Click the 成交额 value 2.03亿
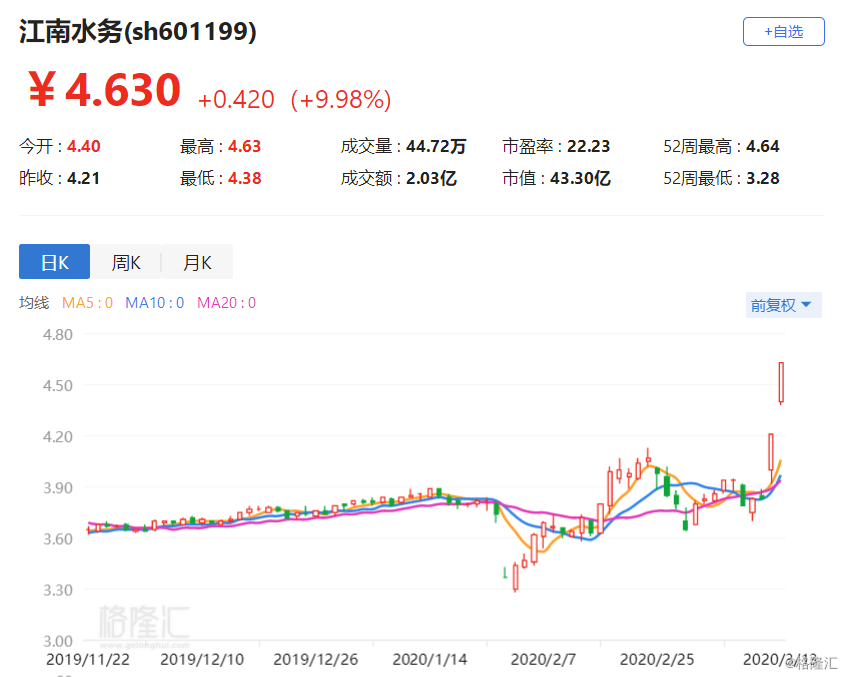845x677 pixels. pyautogui.click(x=431, y=178)
